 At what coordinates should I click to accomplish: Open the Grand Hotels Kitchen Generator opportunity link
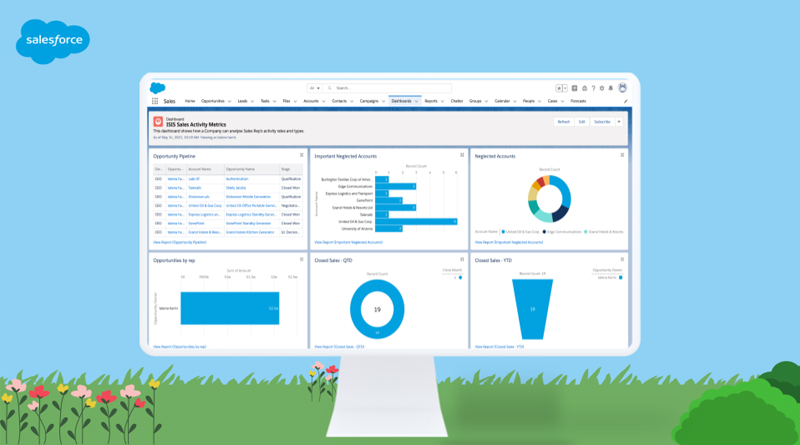pos(250,232)
